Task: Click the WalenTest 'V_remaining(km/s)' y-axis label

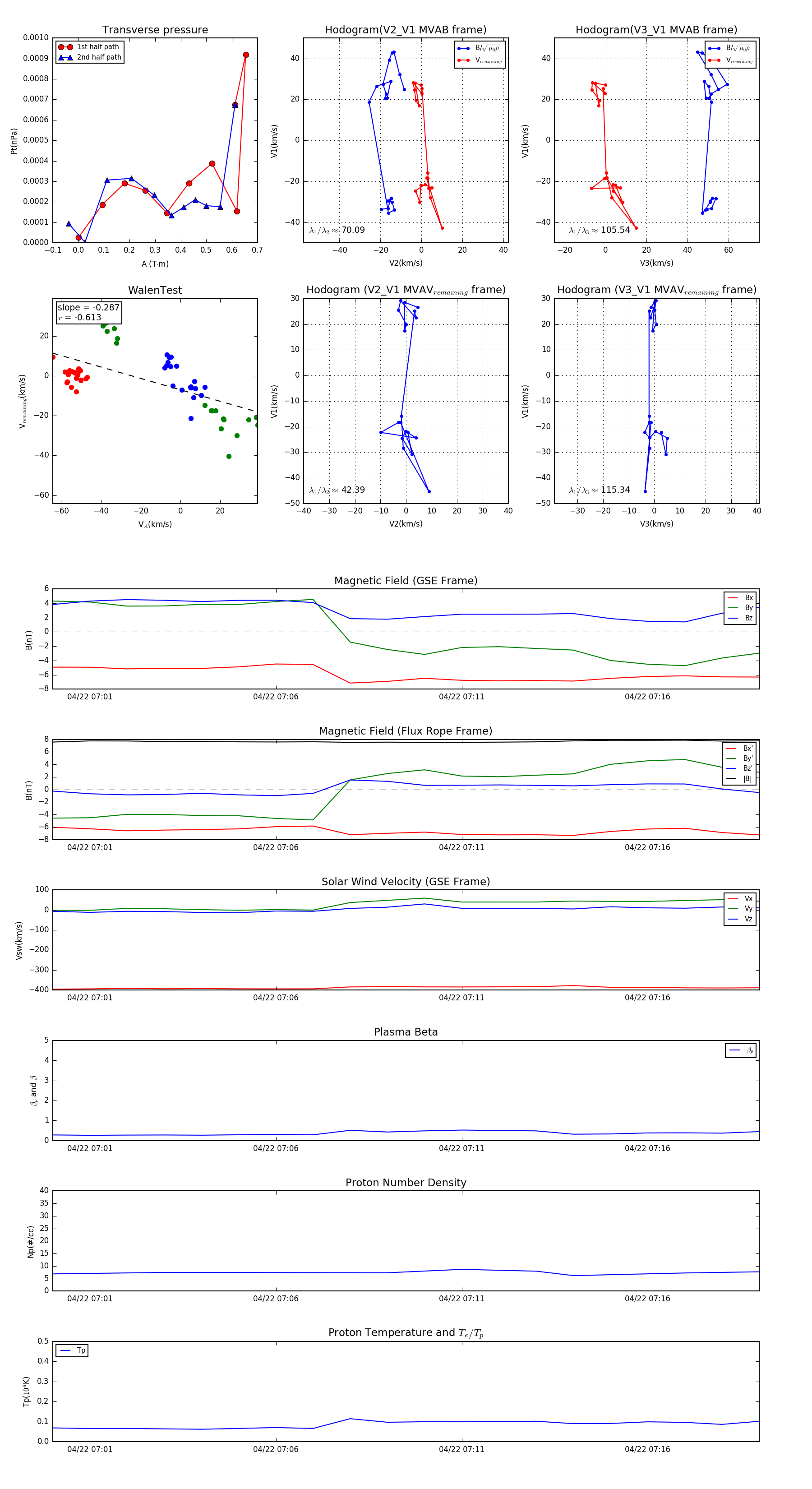Action: (23, 401)
